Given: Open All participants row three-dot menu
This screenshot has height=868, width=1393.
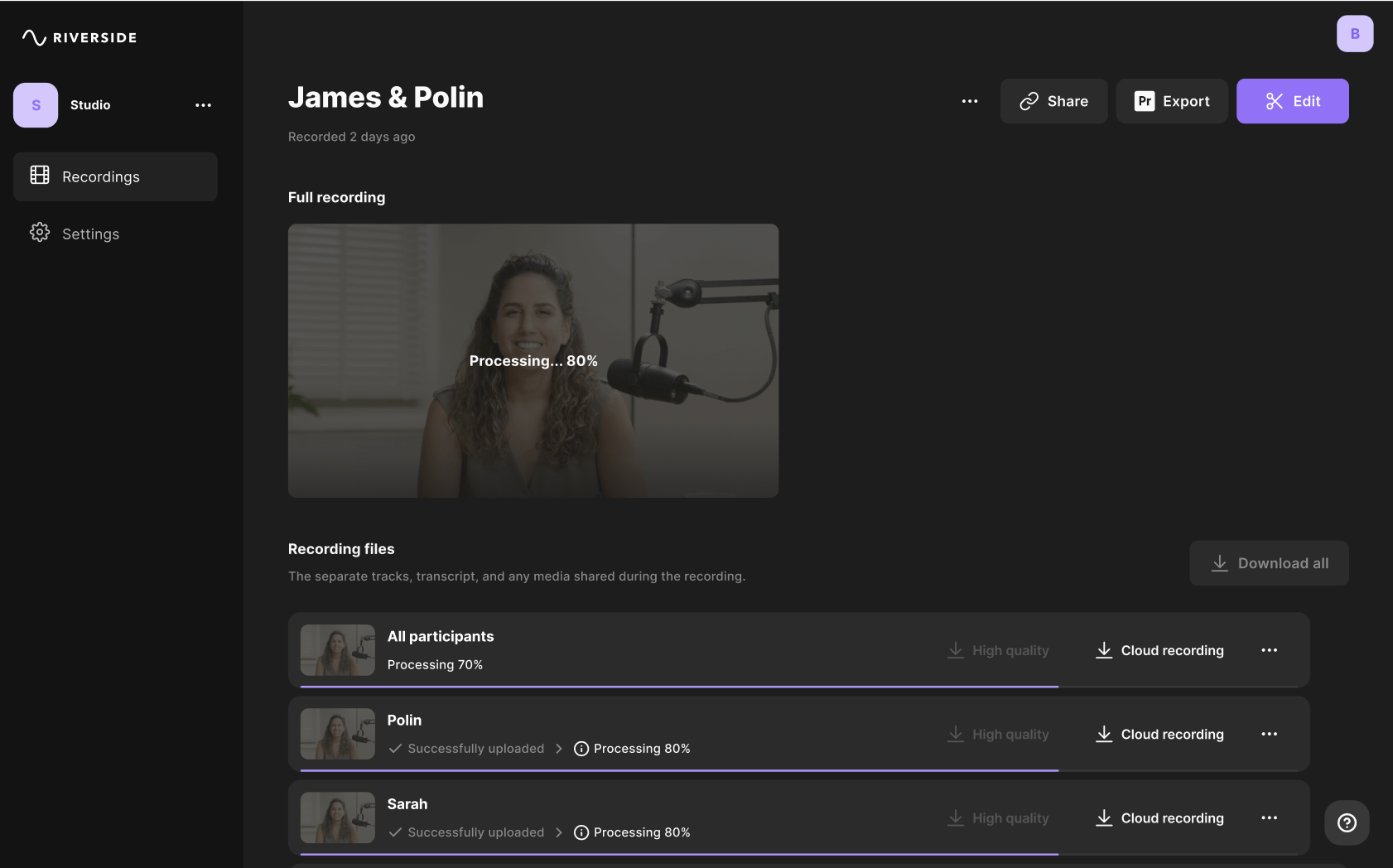Looking at the screenshot, I should pyautogui.click(x=1270, y=650).
